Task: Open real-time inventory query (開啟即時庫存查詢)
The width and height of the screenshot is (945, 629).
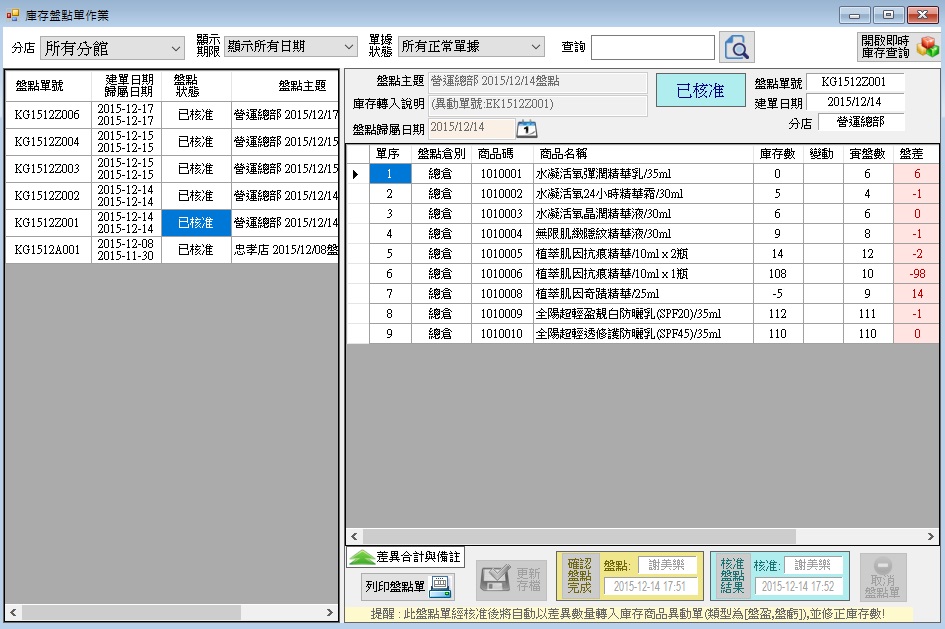Action: point(898,47)
